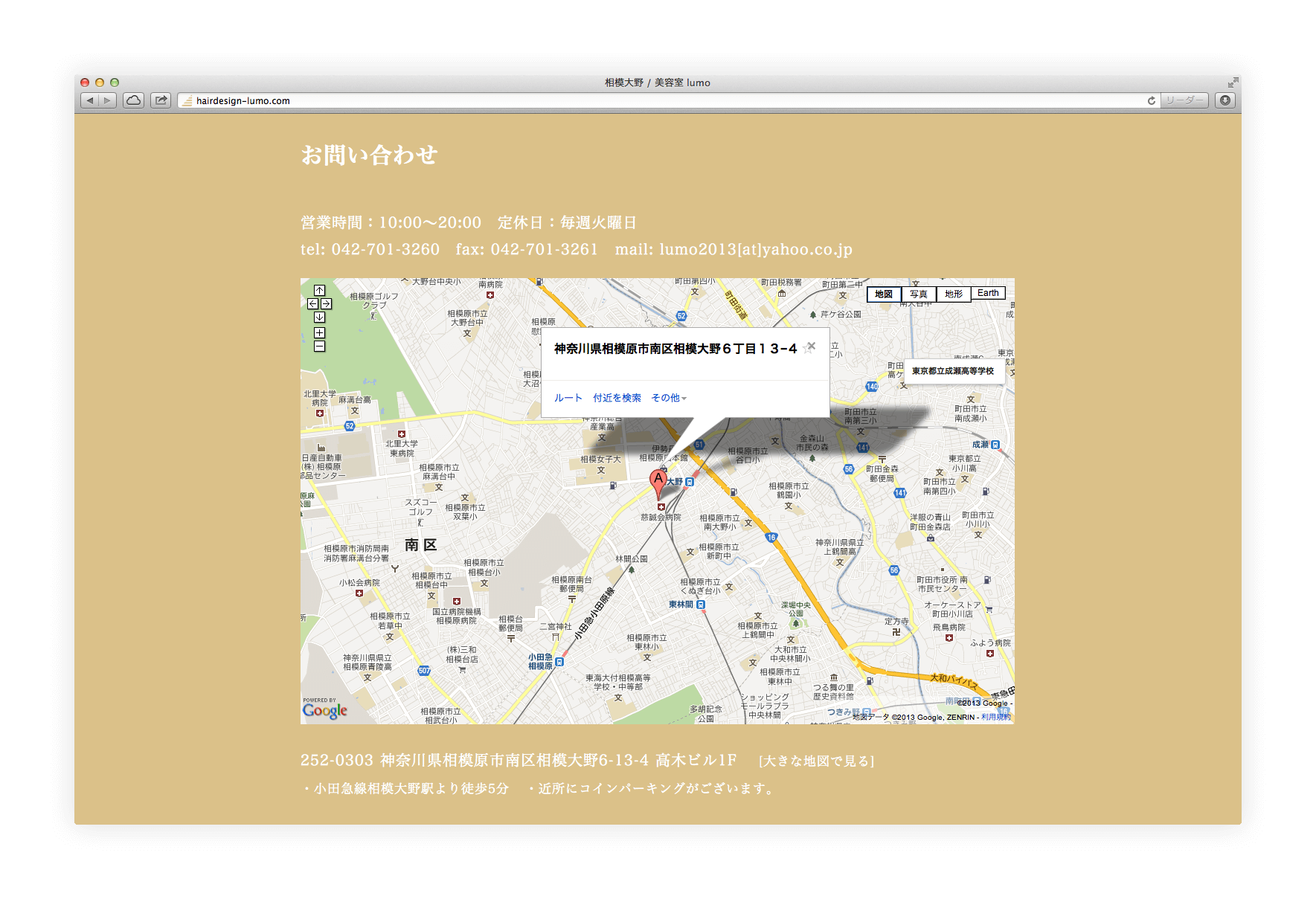Screen dimensions: 1316x899
Task: Zoom in the map with plus
Action: [319, 333]
